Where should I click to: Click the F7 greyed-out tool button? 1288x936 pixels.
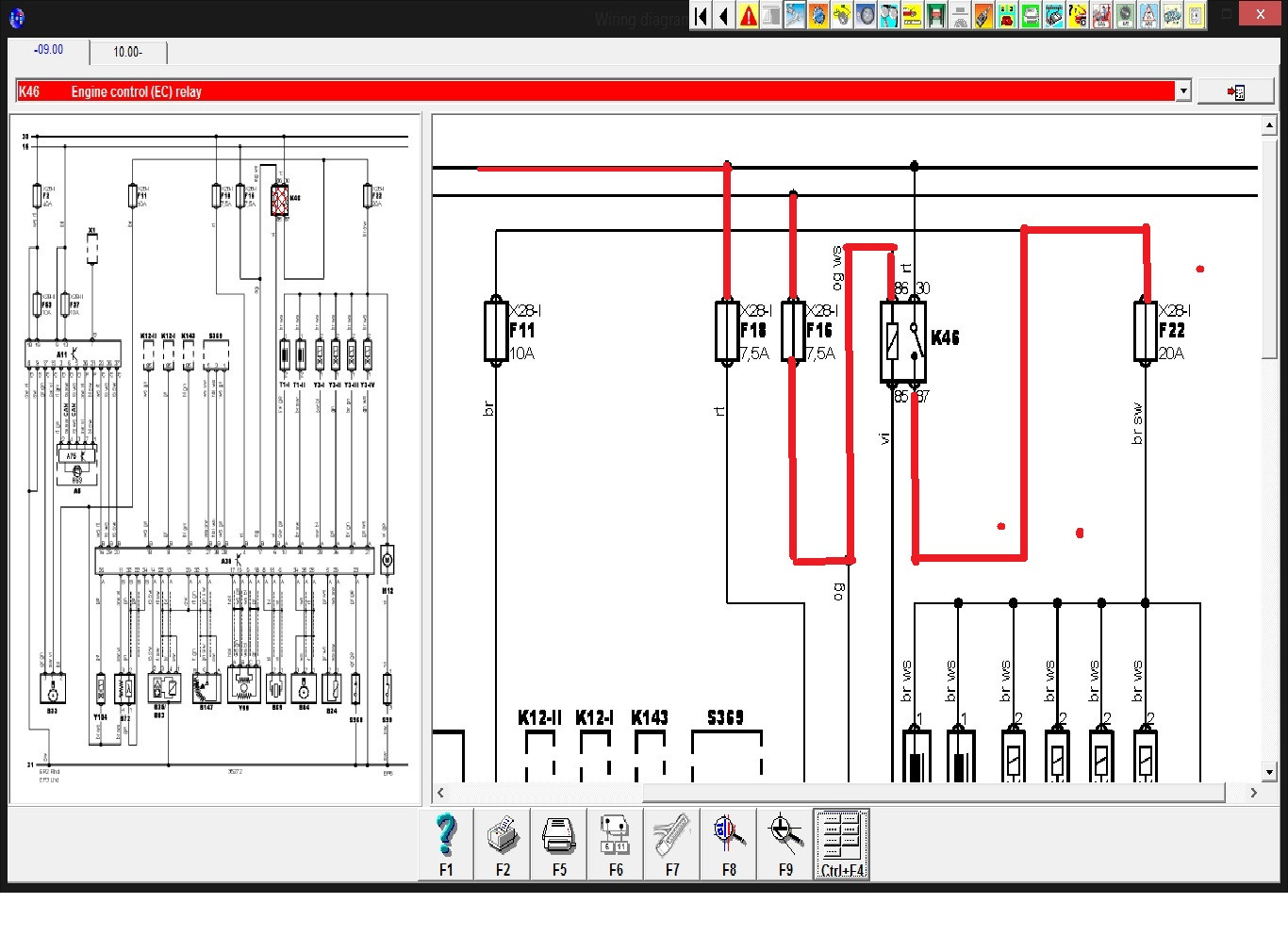click(x=672, y=844)
